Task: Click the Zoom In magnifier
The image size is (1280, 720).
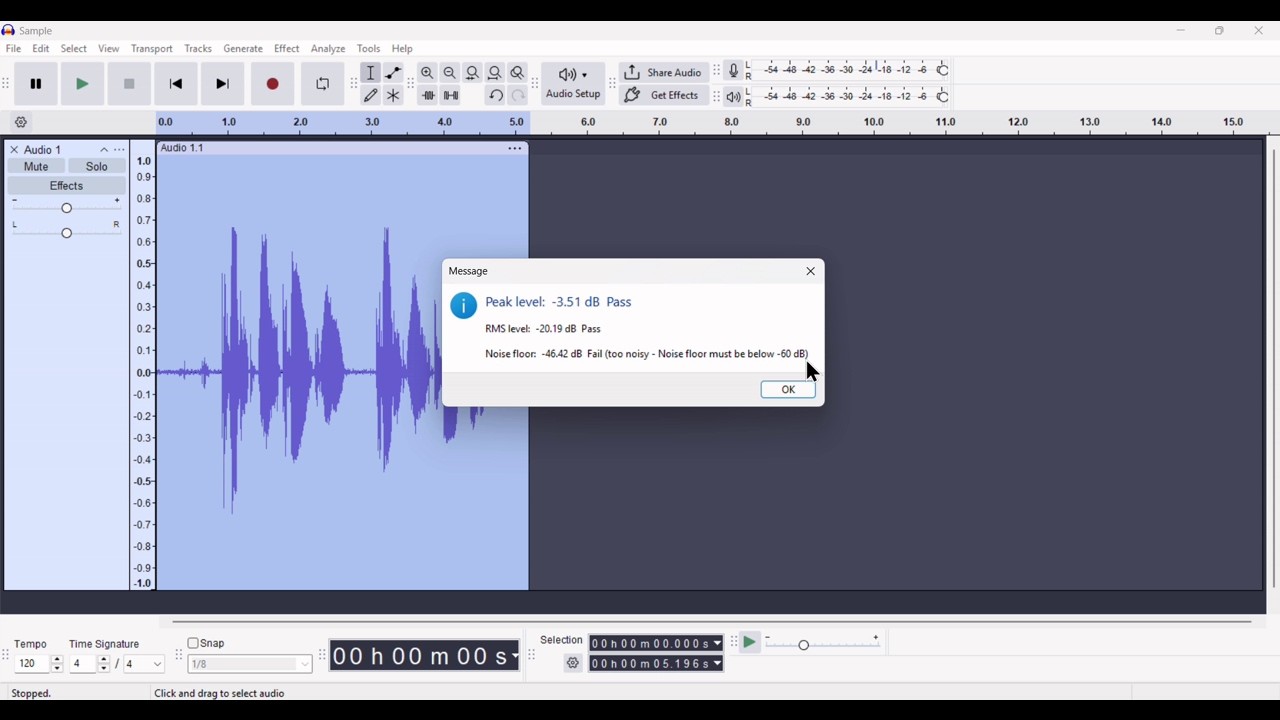Action: 428,73
